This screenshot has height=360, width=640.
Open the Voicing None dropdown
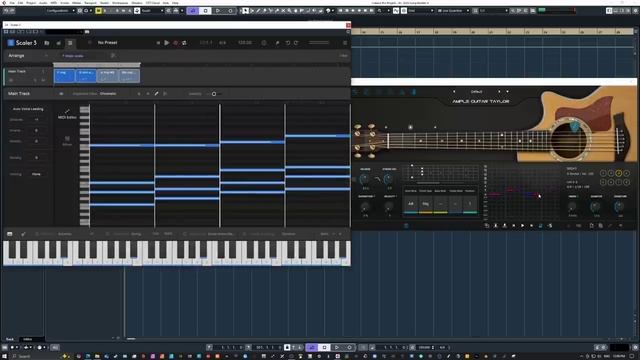(36, 174)
